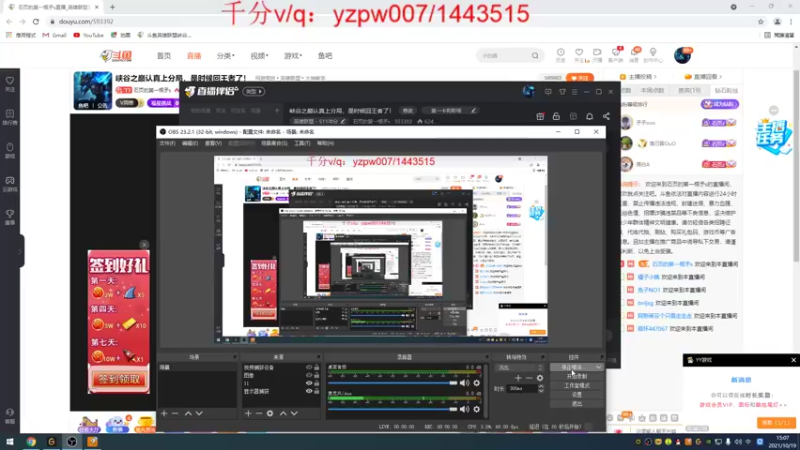Image resolution: width=800 pixels, height=450 pixels.
Task: Open the 场景集合(S) menu in OBS
Action: point(274,143)
